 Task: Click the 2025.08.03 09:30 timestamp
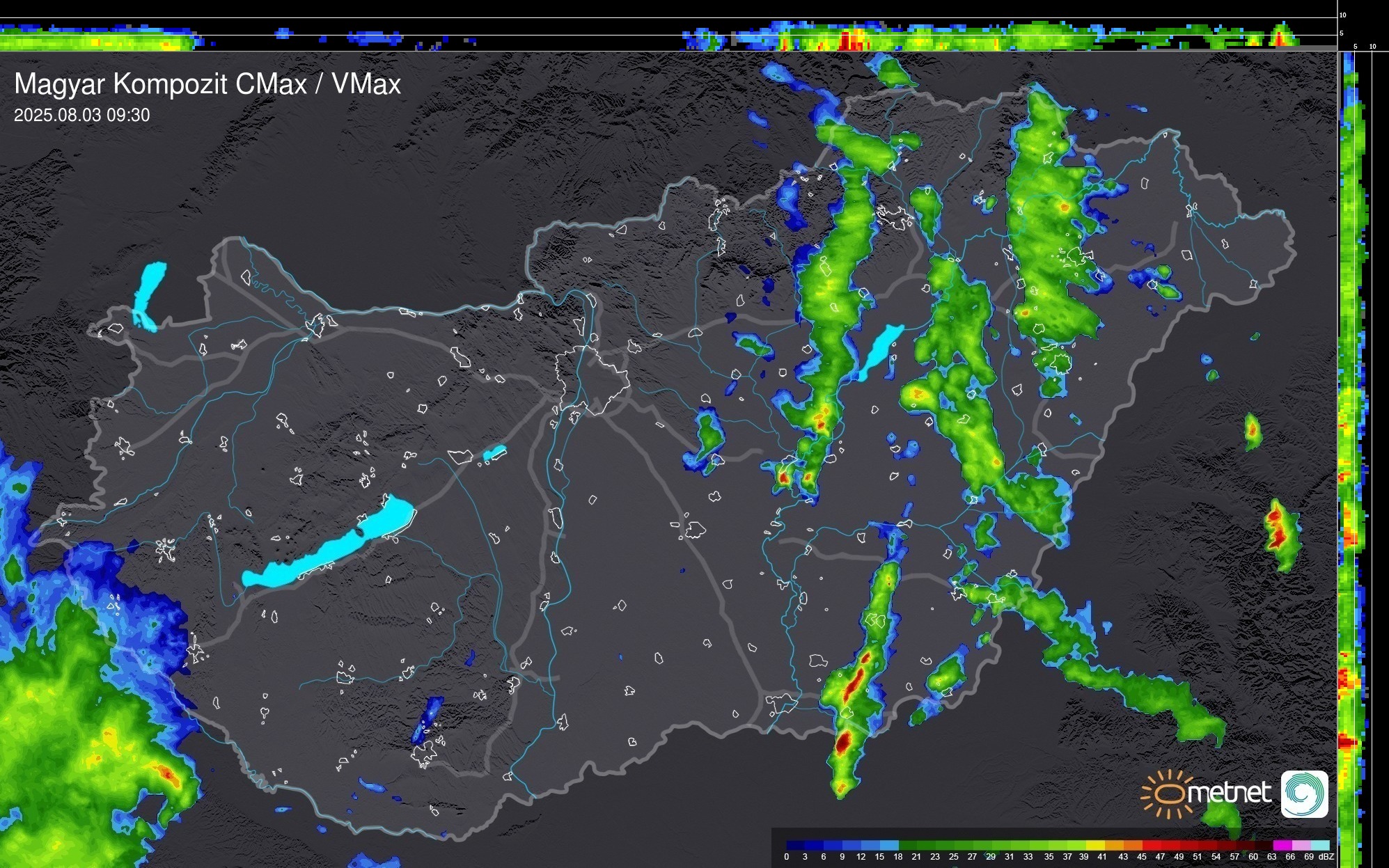pos(81,116)
